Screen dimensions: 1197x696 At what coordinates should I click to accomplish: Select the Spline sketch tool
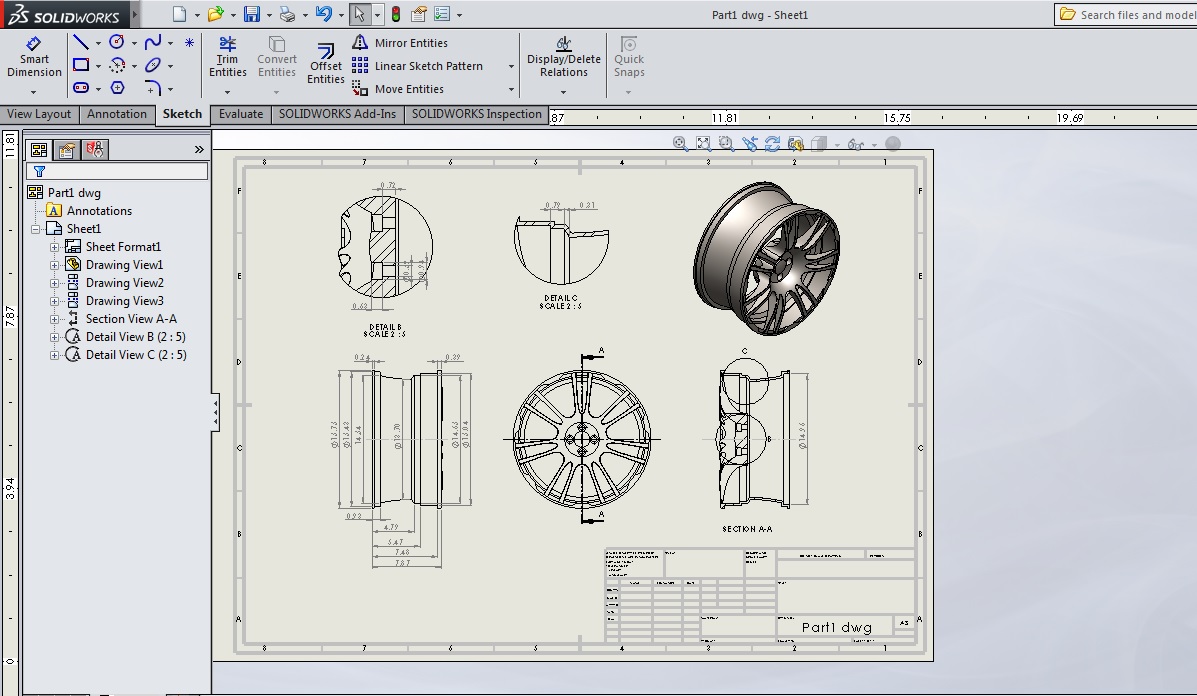click(x=153, y=43)
